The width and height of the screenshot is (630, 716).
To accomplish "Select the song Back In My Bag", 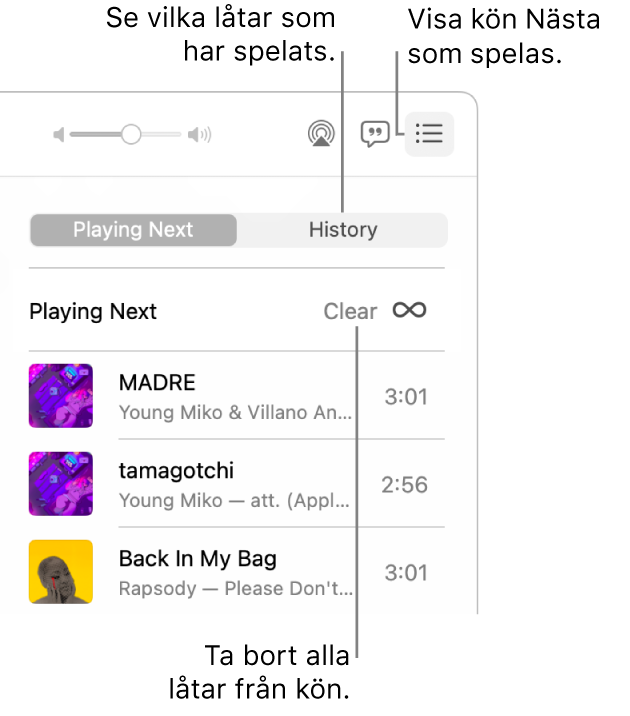I will (198, 559).
